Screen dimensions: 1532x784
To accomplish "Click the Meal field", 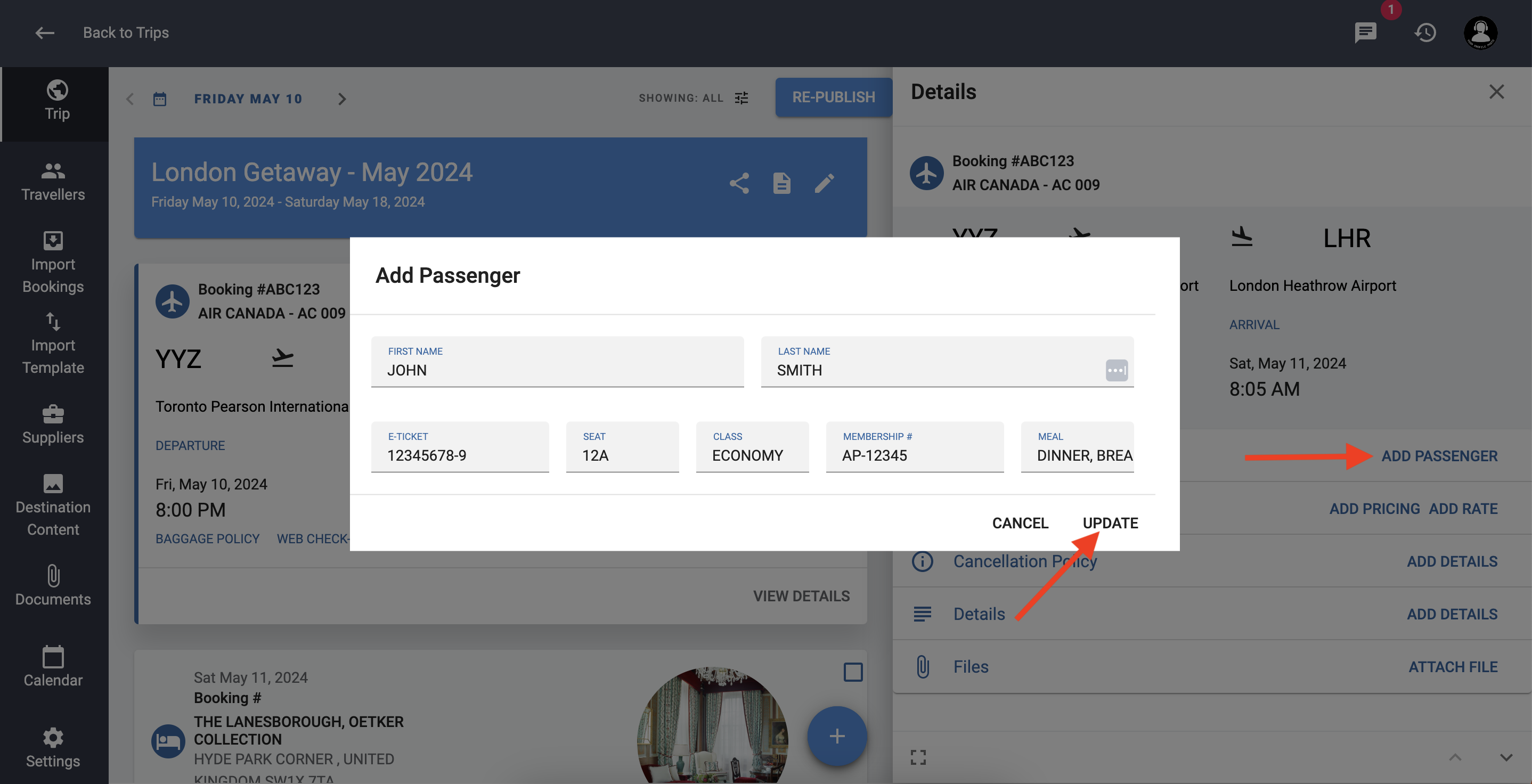I will (1077, 447).
